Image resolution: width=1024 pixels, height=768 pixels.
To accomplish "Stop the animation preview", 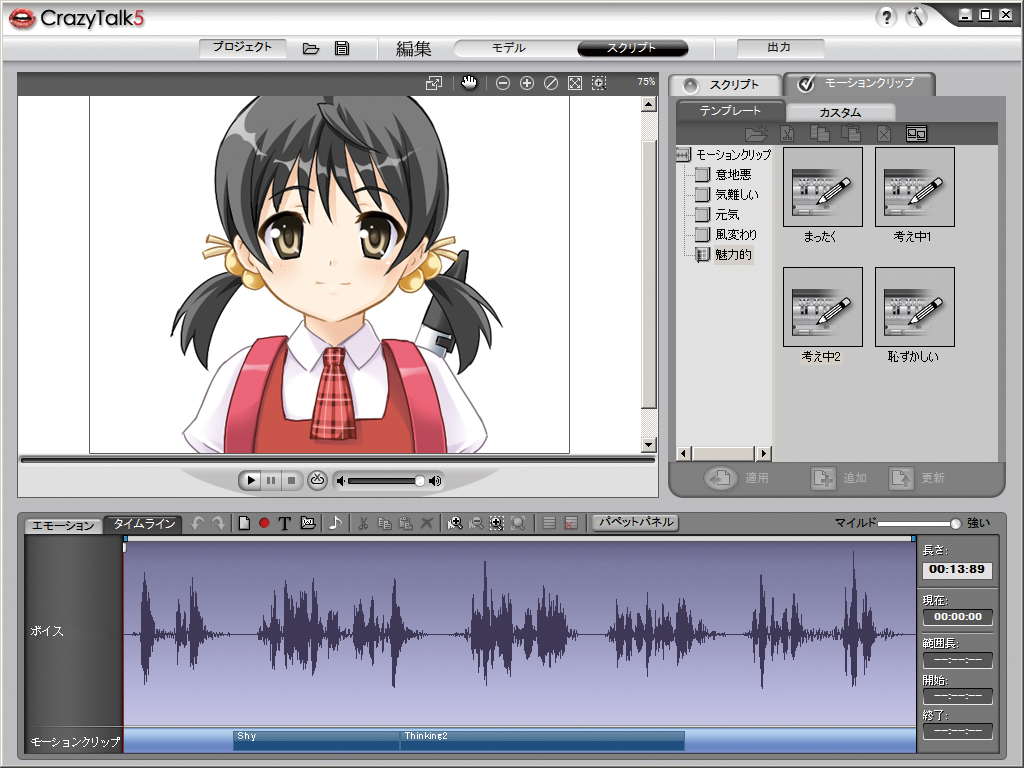I will [x=291, y=481].
